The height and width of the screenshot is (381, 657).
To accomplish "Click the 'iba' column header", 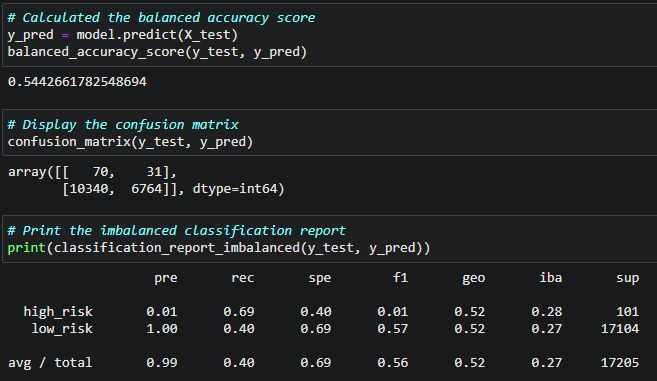I will tap(551, 277).
